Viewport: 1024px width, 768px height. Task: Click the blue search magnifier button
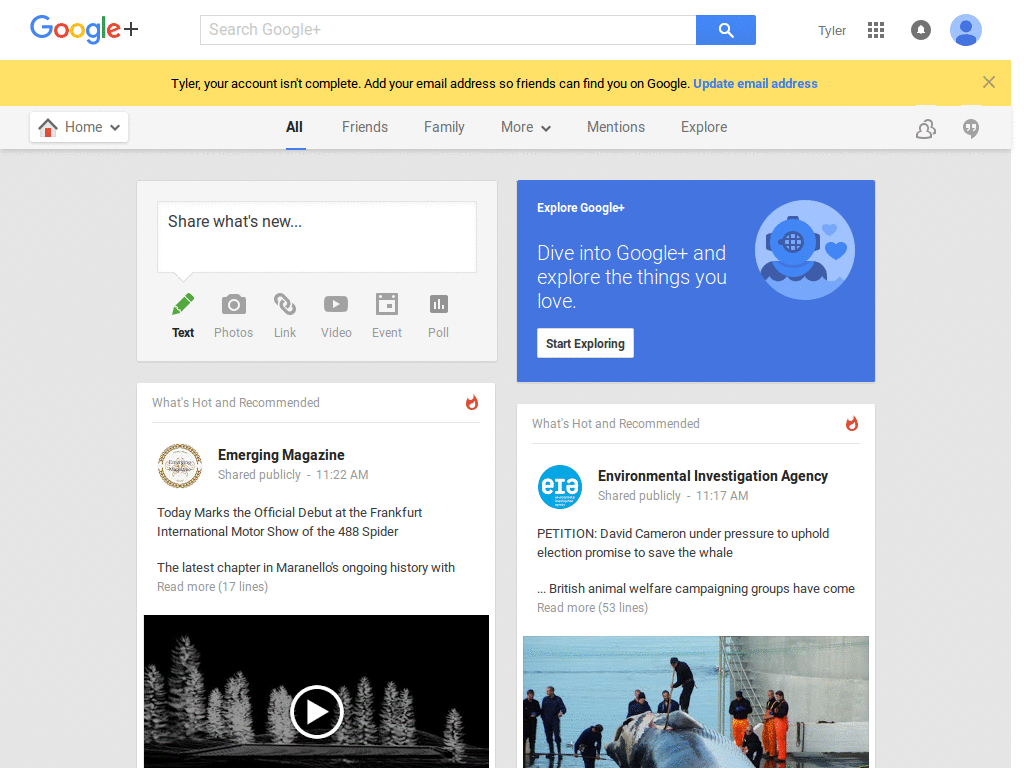726,30
